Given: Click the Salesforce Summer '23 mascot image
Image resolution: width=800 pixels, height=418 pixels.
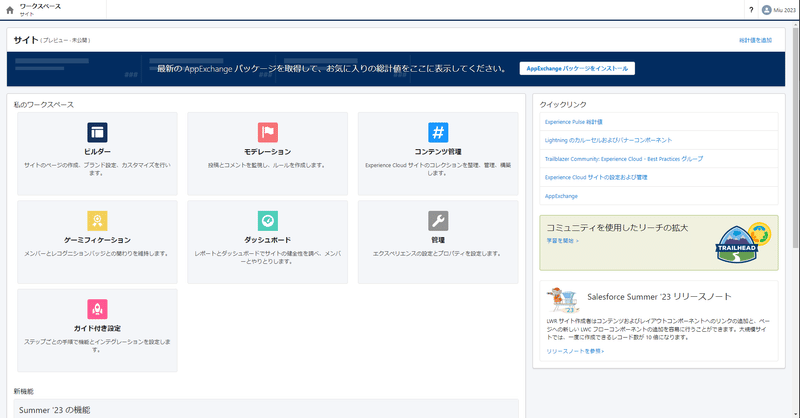Looking at the screenshot, I should click(563, 300).
